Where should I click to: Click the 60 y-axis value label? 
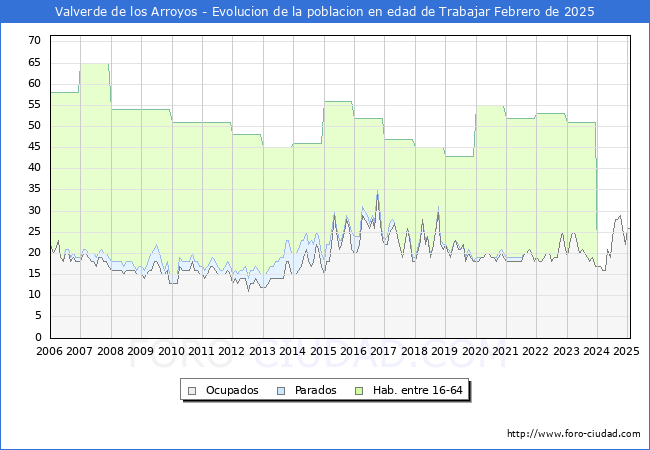click(x=34, y=83)
